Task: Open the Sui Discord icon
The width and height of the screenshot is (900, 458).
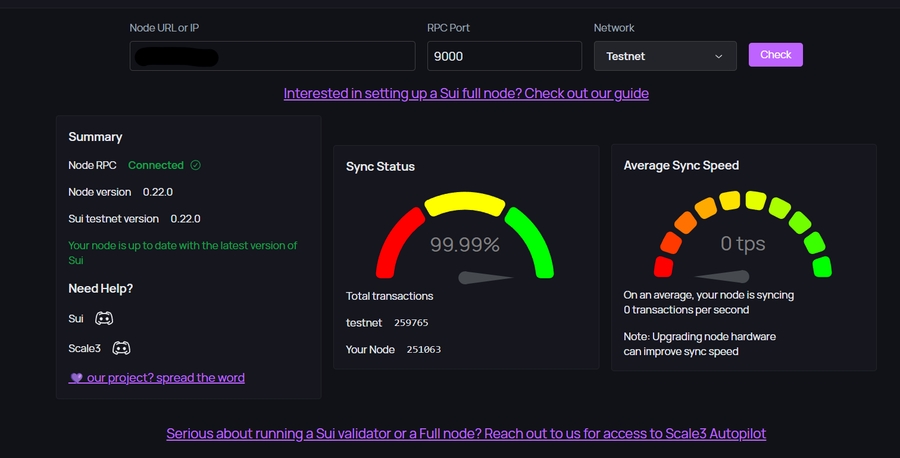Action: pyautogui.click(x=104, y=319)
